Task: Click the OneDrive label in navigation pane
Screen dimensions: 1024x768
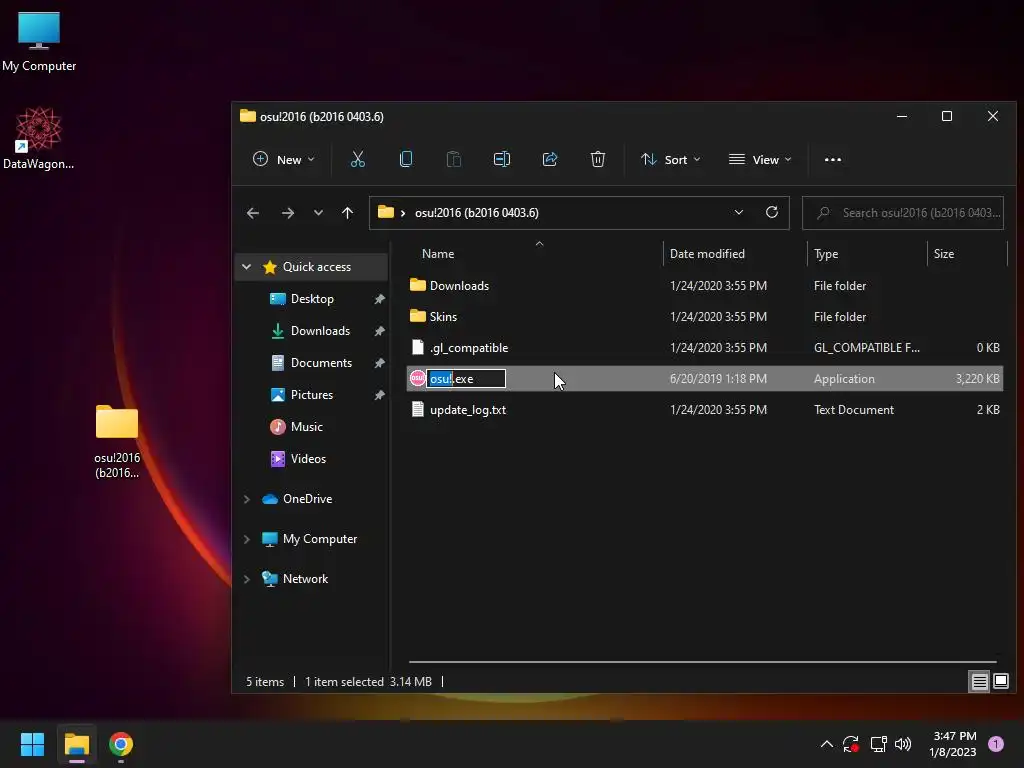Action: pos(308,499)
